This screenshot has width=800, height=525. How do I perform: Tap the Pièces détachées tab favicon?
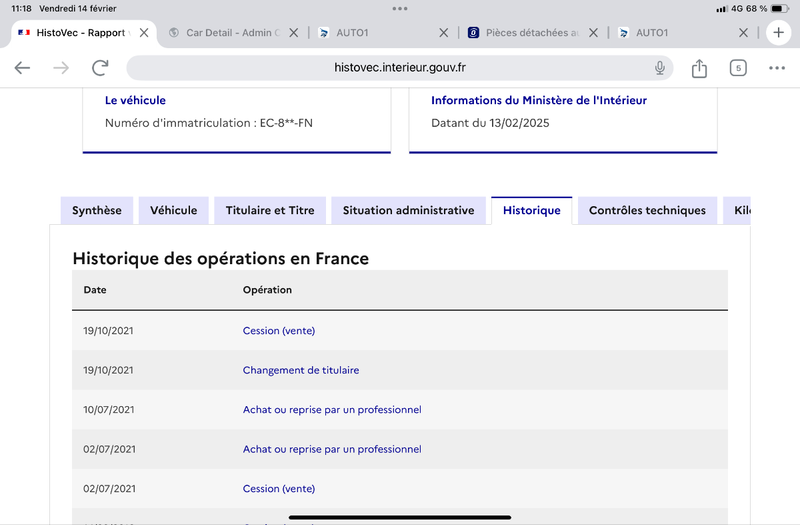click(473, 33)
